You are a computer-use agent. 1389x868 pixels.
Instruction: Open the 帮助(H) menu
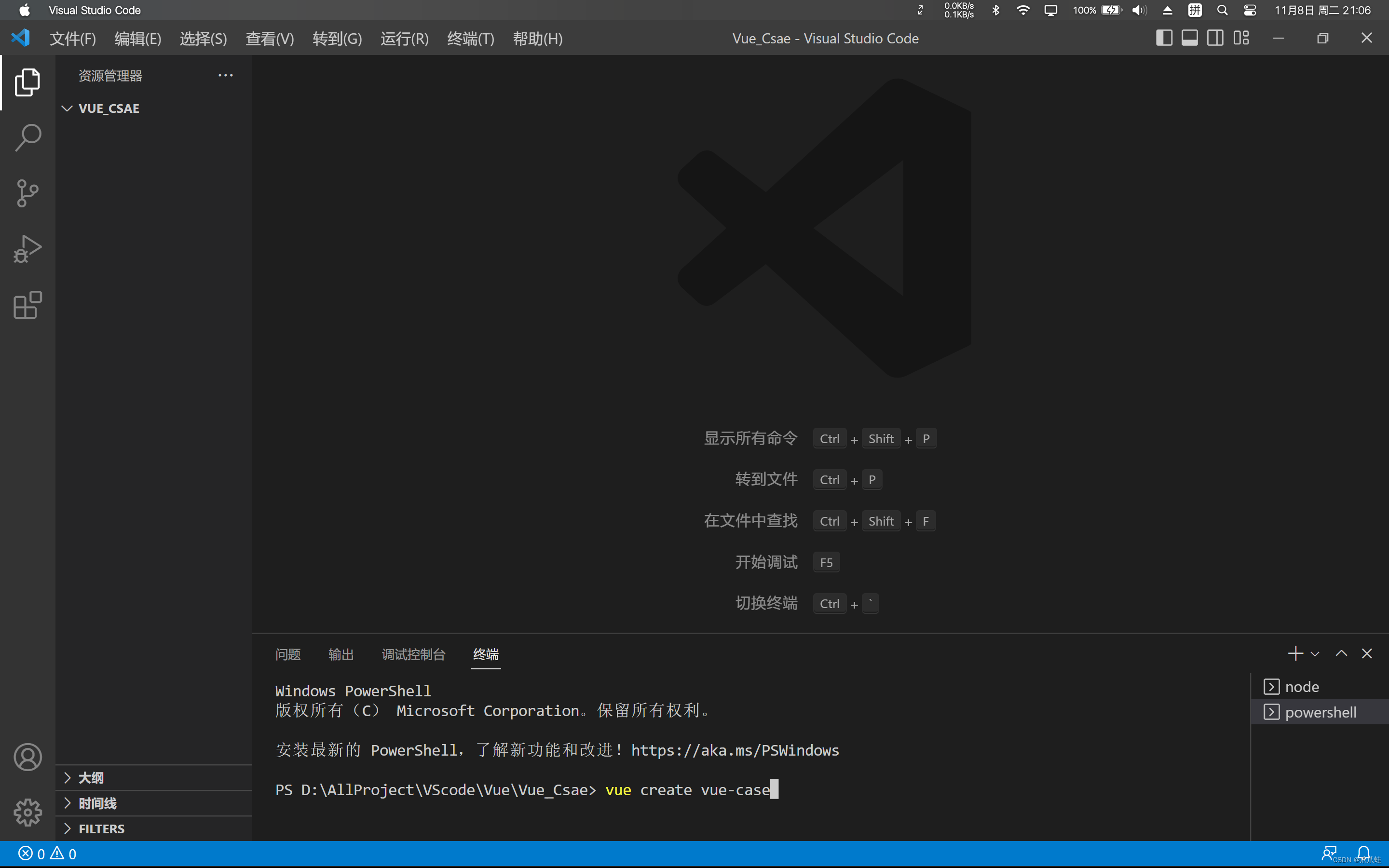click(x=537, y=39)
